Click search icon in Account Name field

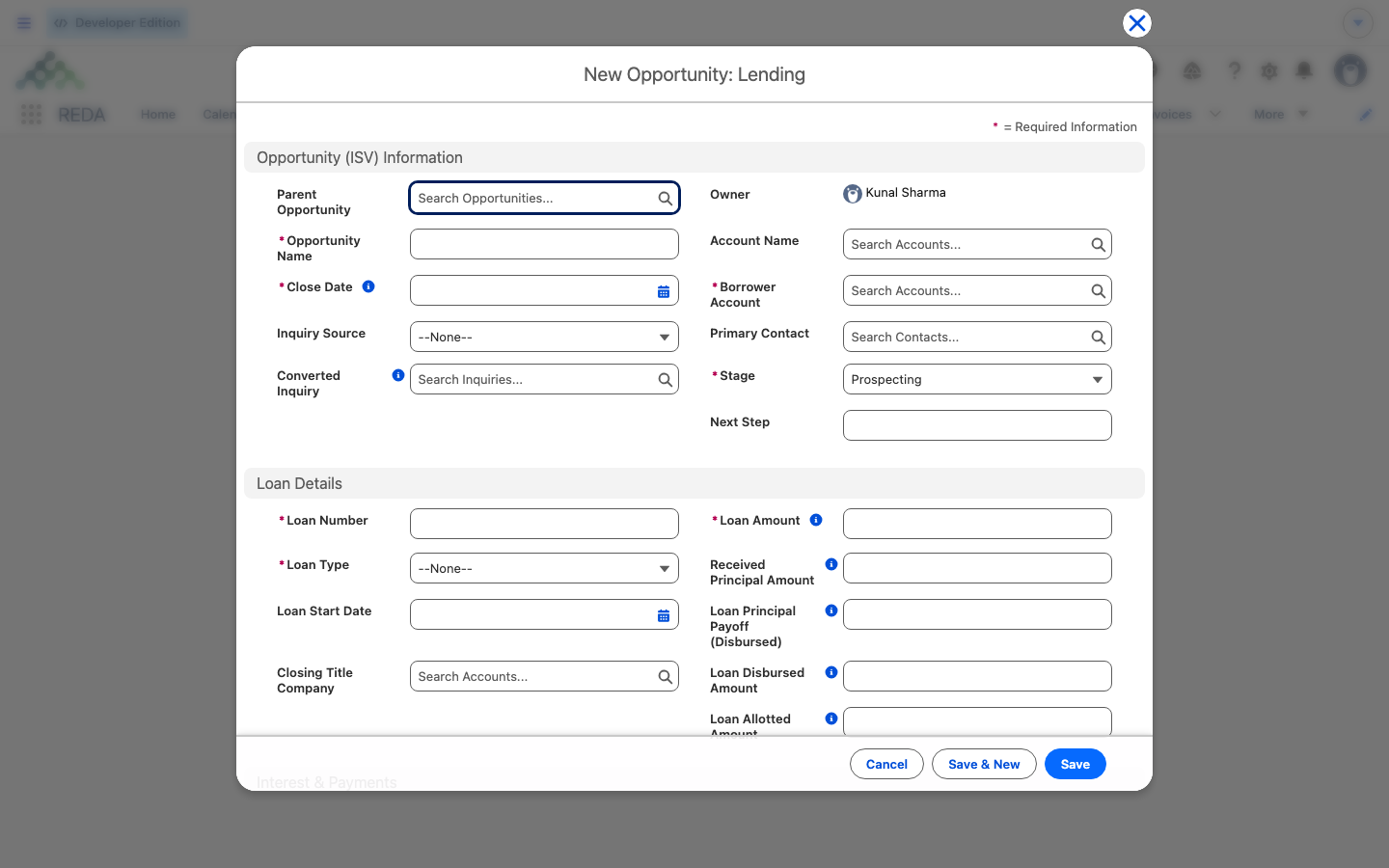[x=1098, y=245]
